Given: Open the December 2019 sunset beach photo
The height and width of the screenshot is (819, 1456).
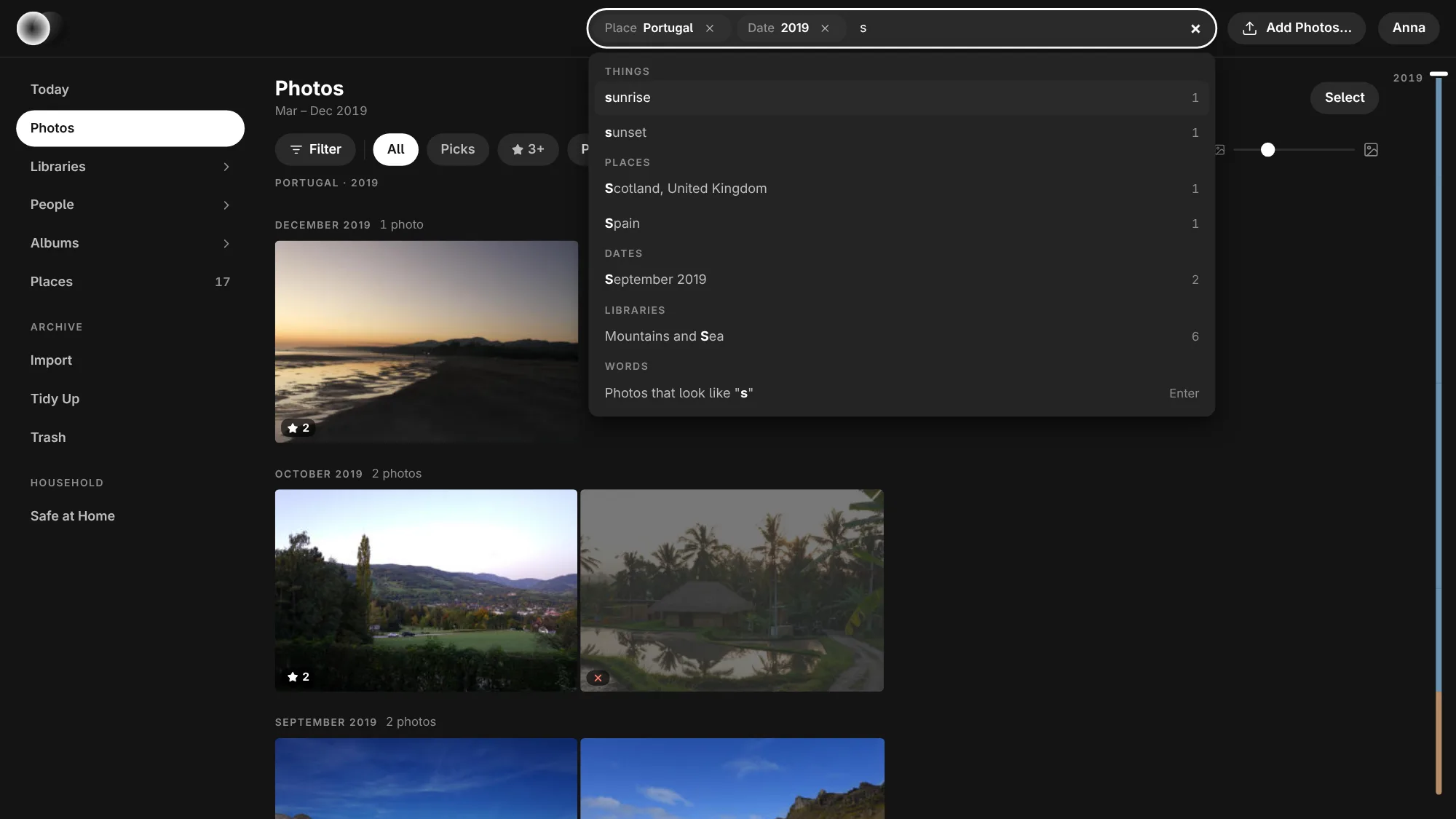Looking at the screenshot, I should 427,341.
